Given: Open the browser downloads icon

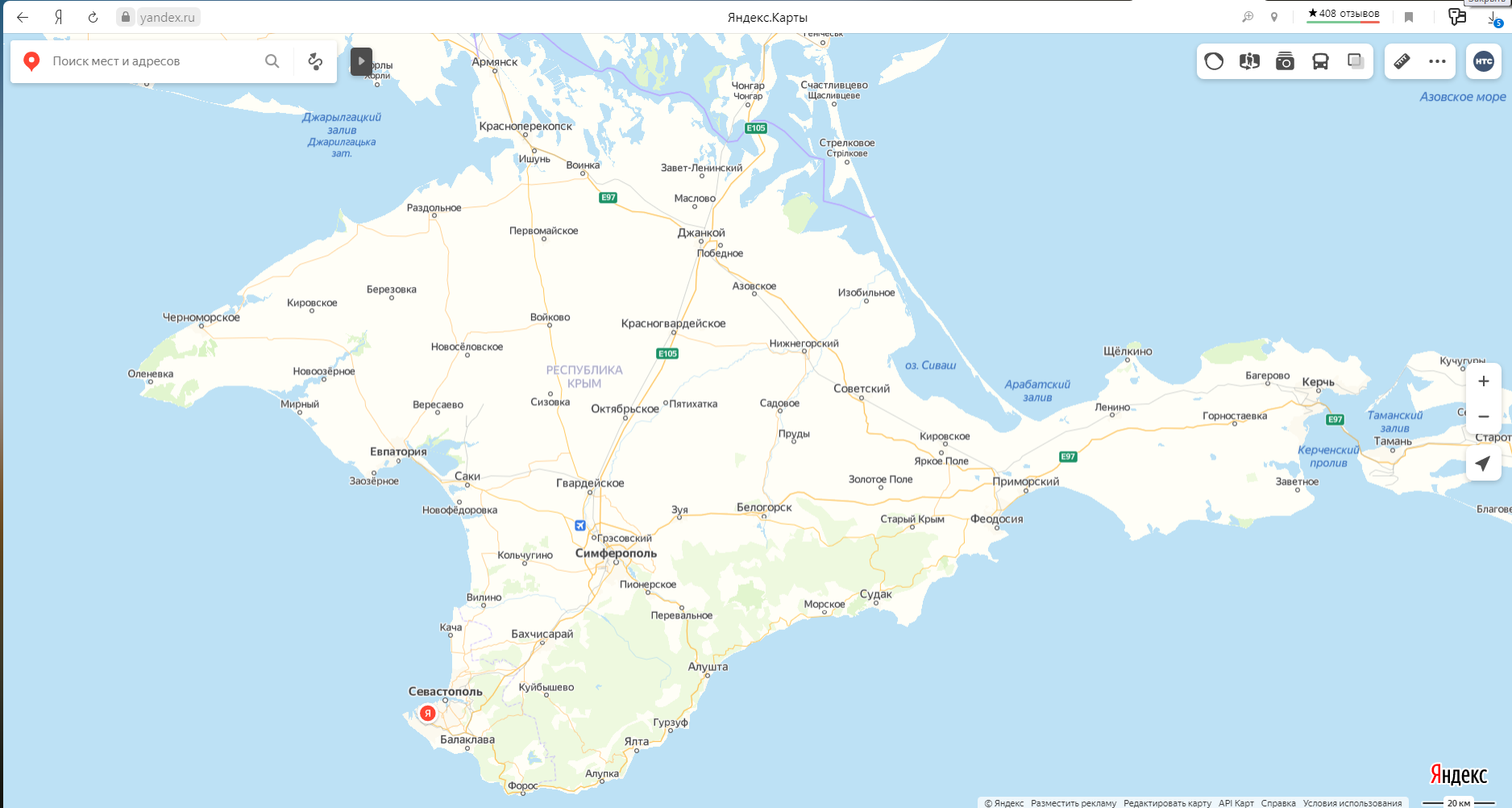Looking at the screenshot, I should coord(1493,17).
